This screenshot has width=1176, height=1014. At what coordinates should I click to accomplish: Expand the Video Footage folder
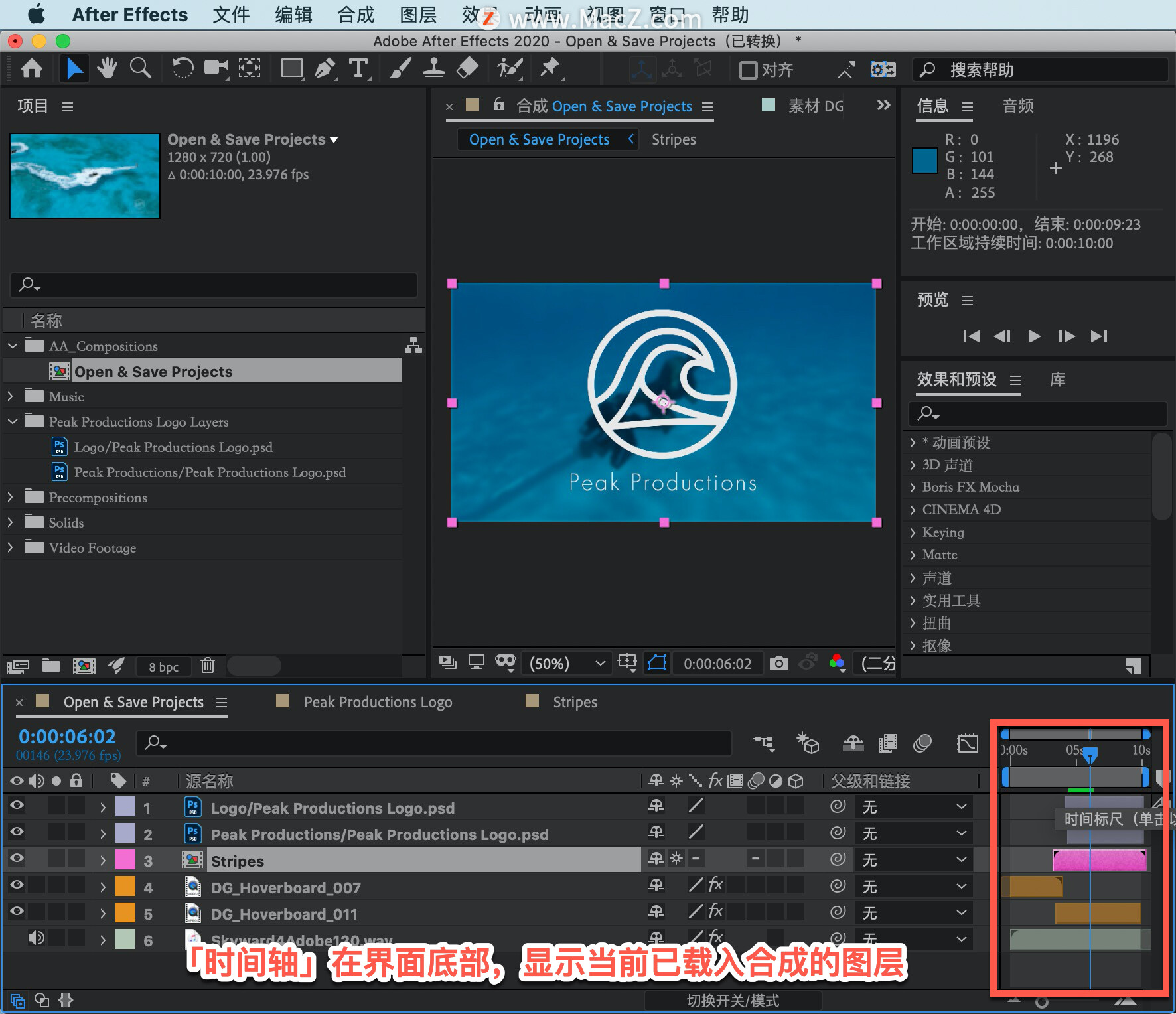pyautogui.click(x=11, y=547)
